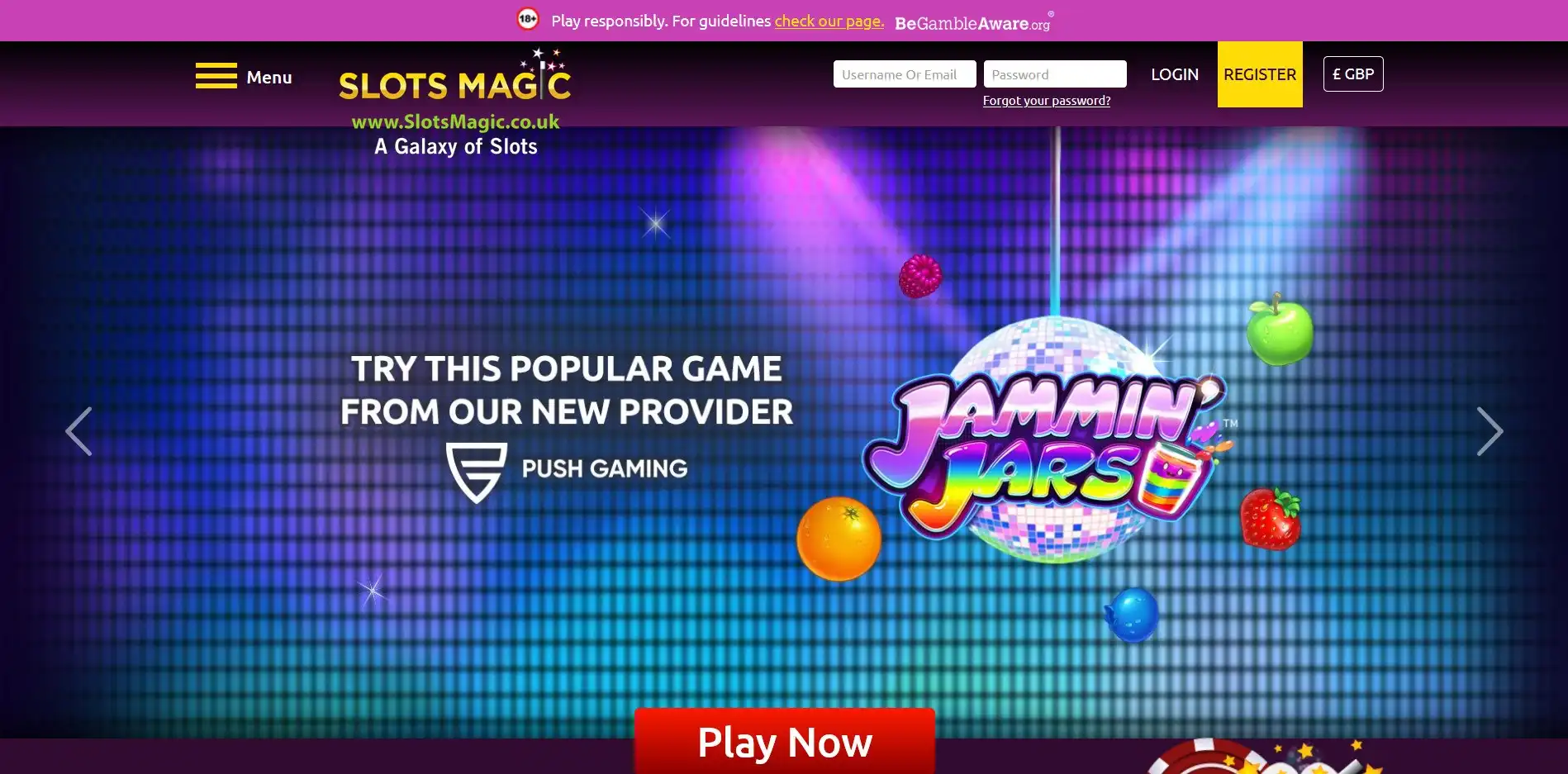This screenshot has height=774, width=1568.
Task: Focus the Username Or Email field
Action: [905, 74]
